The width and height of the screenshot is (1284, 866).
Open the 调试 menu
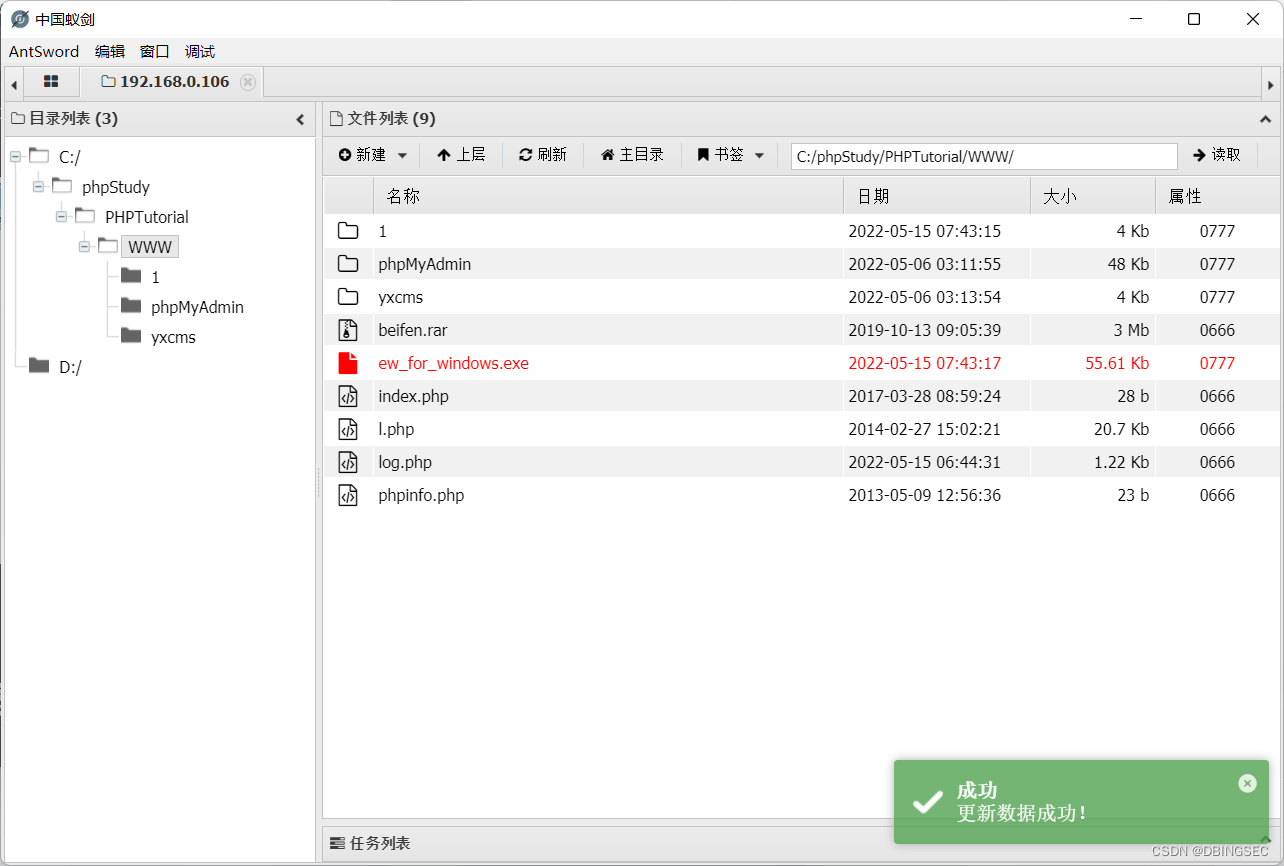pyautogui.click(x=200, y=52)
